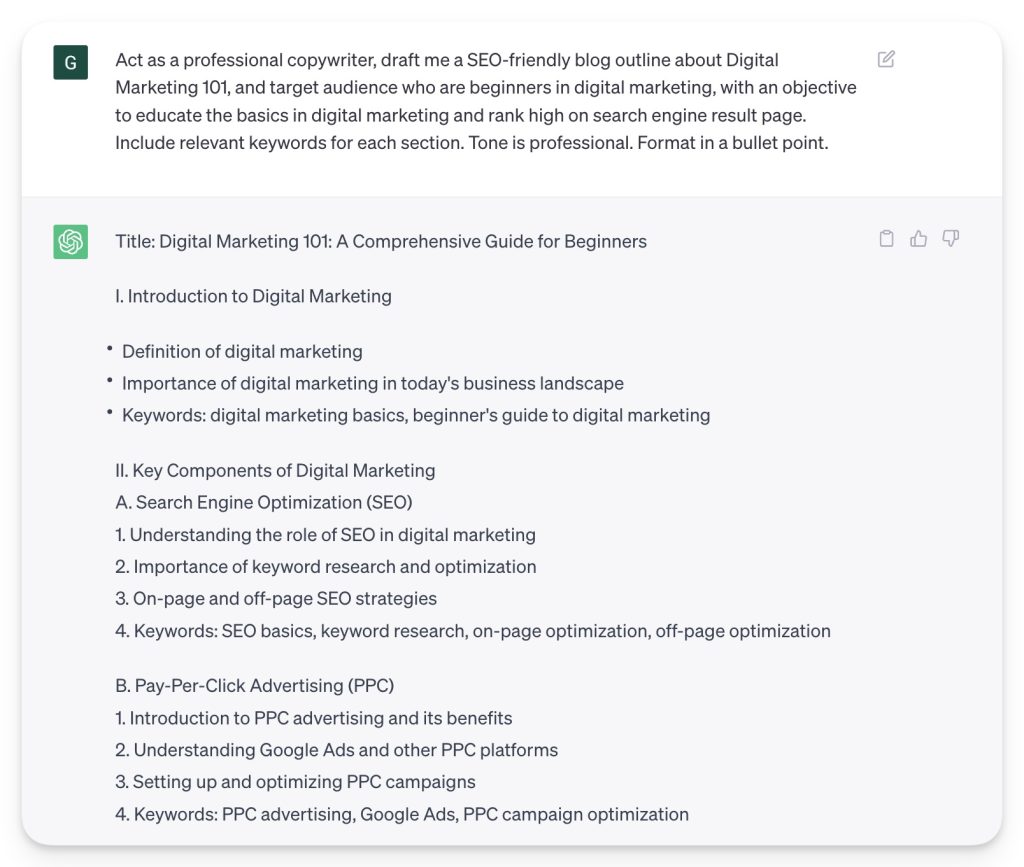Screen dimensions: 1024x867
Task: Click the blog title line of the response
Action: [381, 241]
